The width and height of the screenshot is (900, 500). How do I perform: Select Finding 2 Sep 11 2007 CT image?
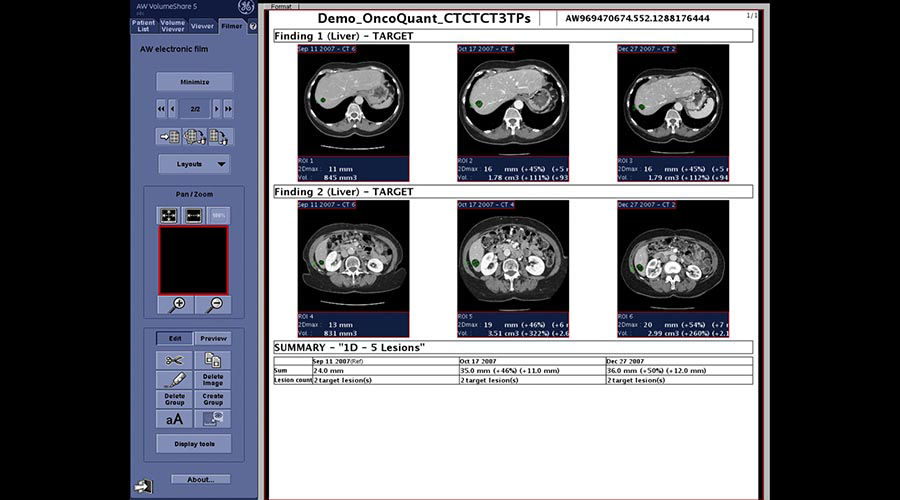click(354, 256)
